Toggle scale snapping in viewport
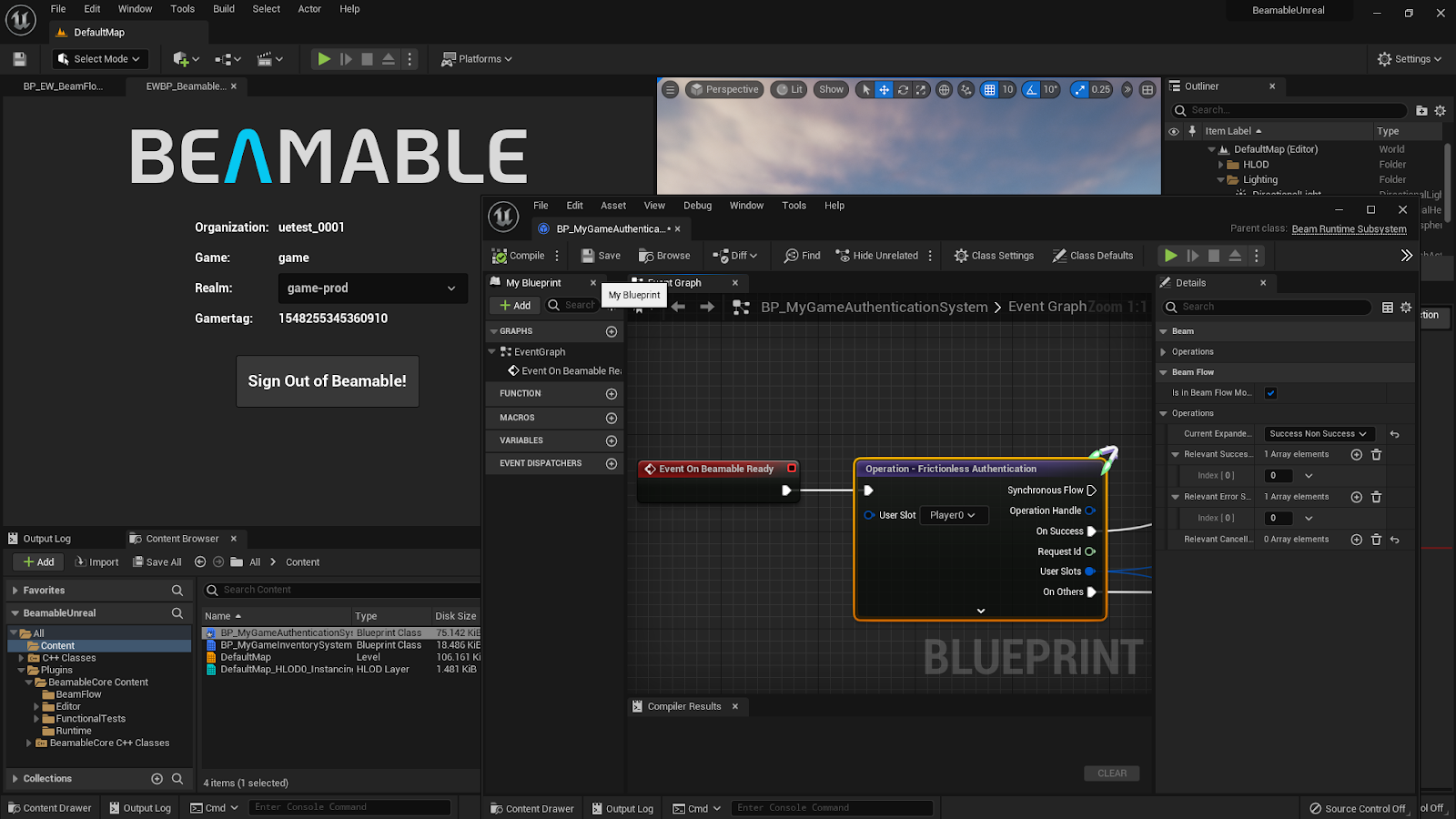This screenshot has height=819, width=1456. pyautogui.click(x=1079, y=89)
